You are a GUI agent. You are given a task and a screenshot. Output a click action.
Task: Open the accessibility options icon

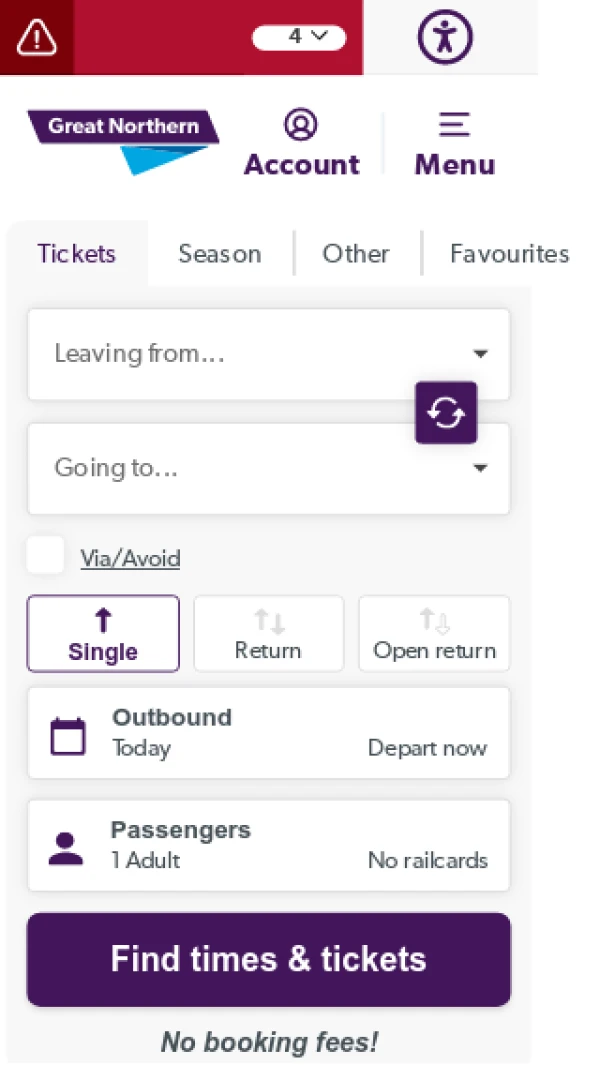click(x=444, y=38)
